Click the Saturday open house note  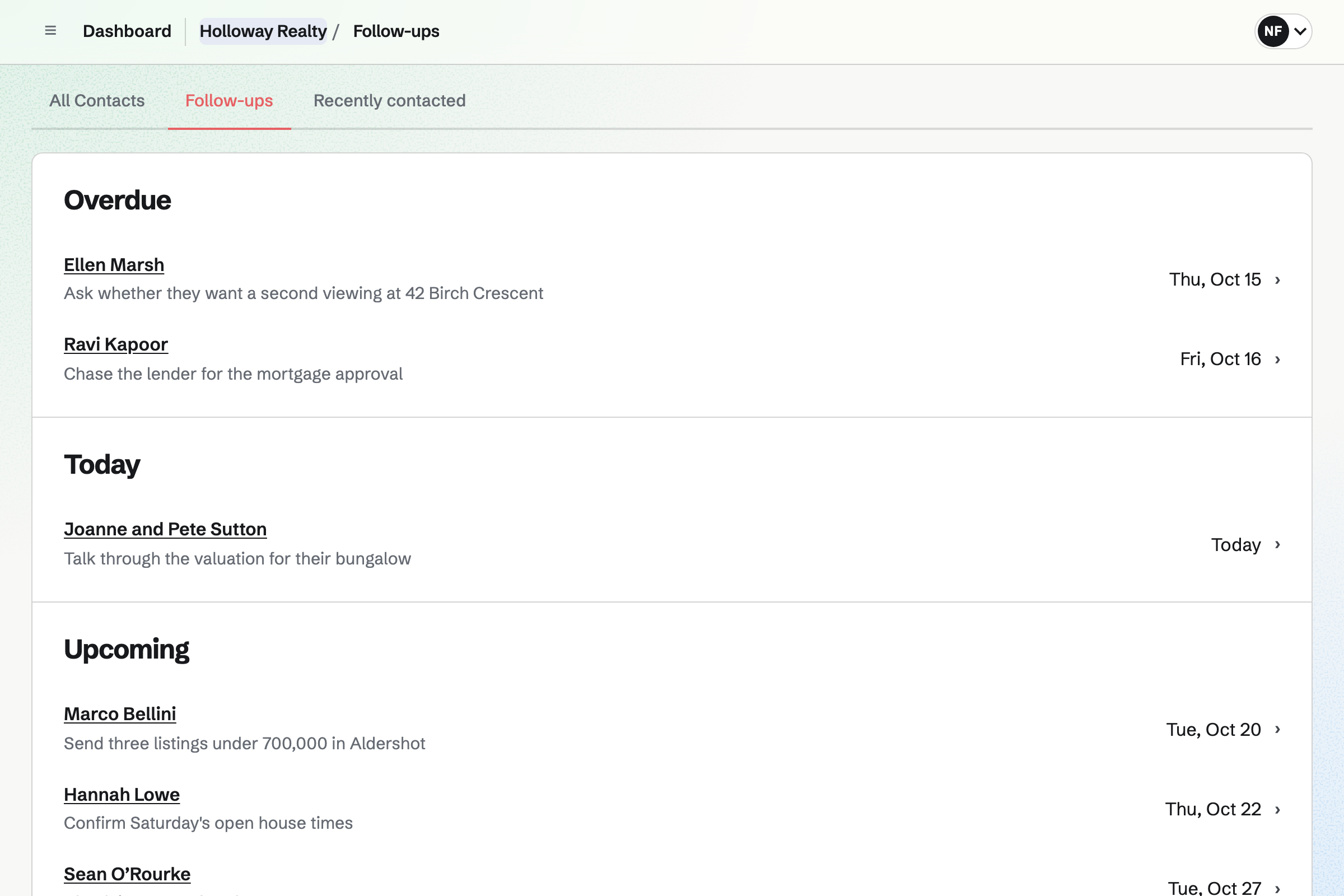(x=208, y=823)
